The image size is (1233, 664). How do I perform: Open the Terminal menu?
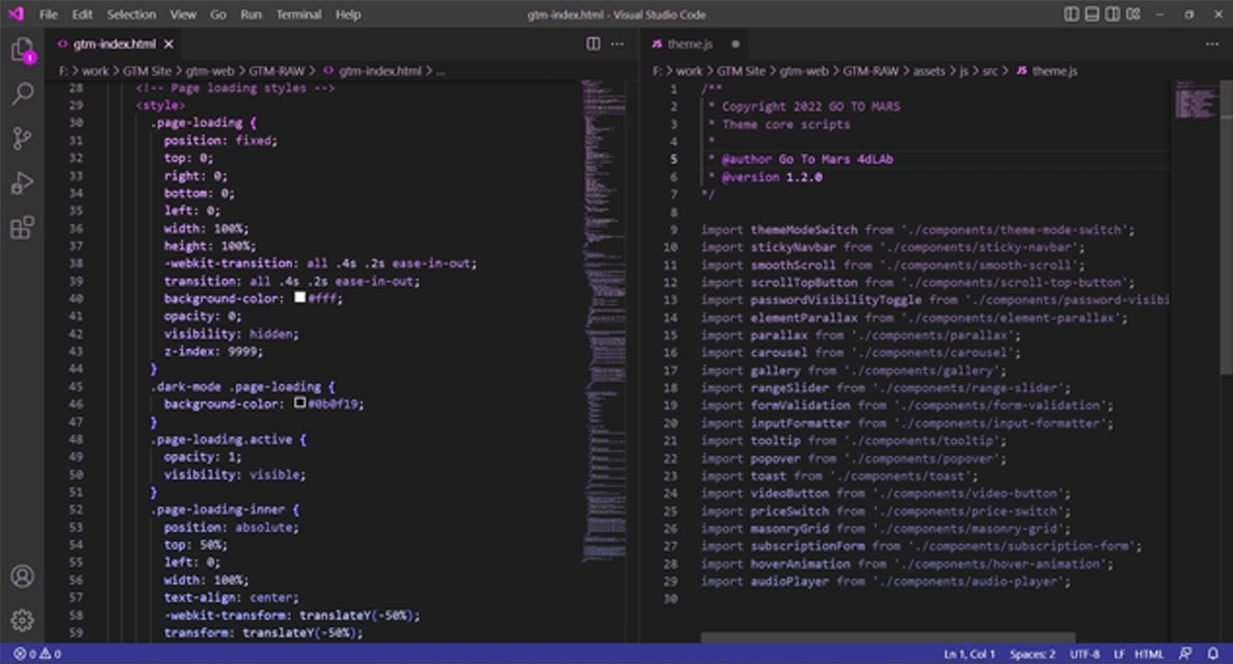298,15
